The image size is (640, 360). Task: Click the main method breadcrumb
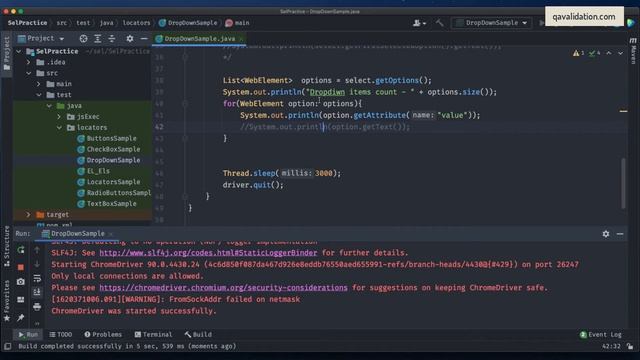click(x=237, y=23)
